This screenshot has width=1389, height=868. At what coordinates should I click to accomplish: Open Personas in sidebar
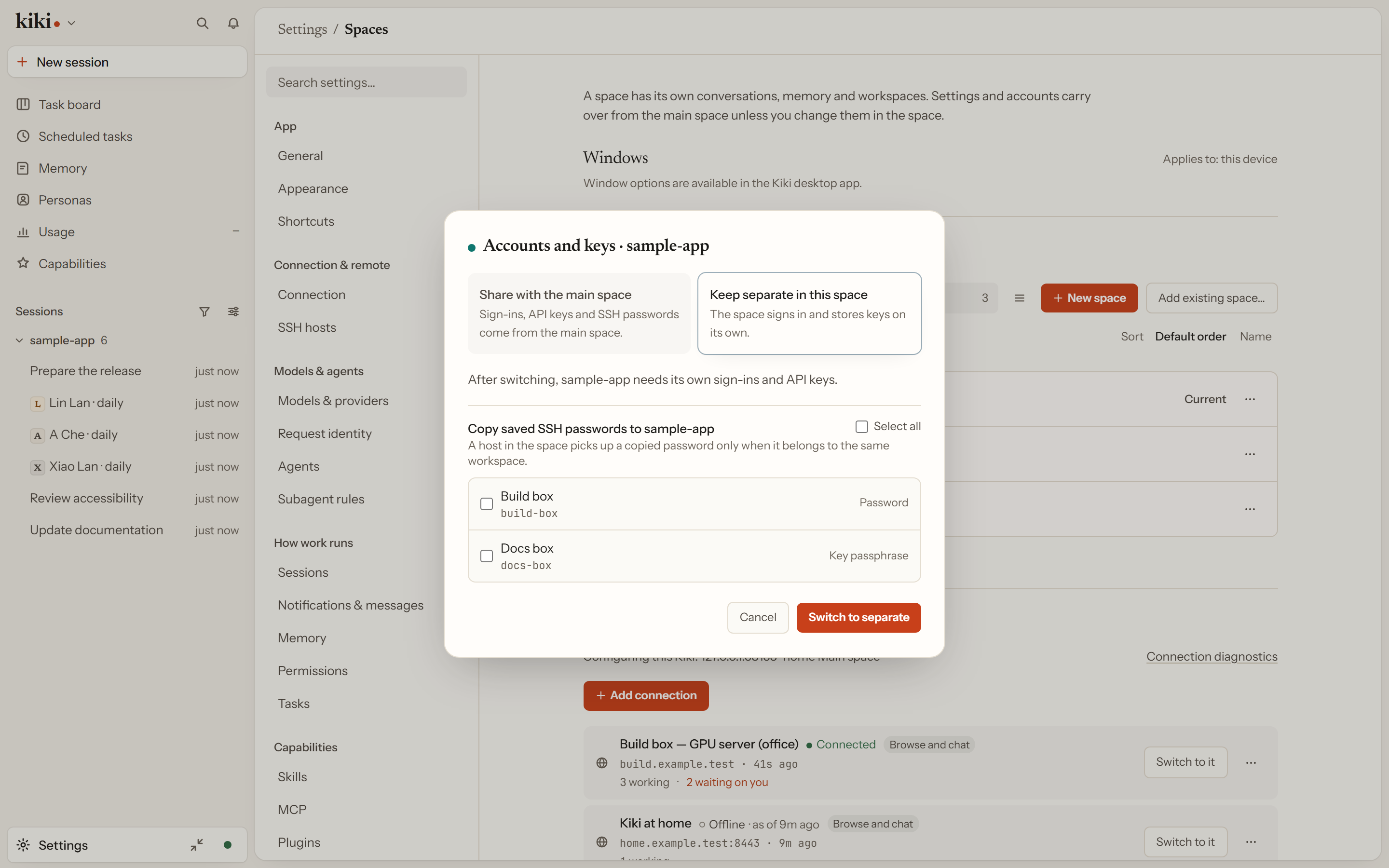(127, 200)
